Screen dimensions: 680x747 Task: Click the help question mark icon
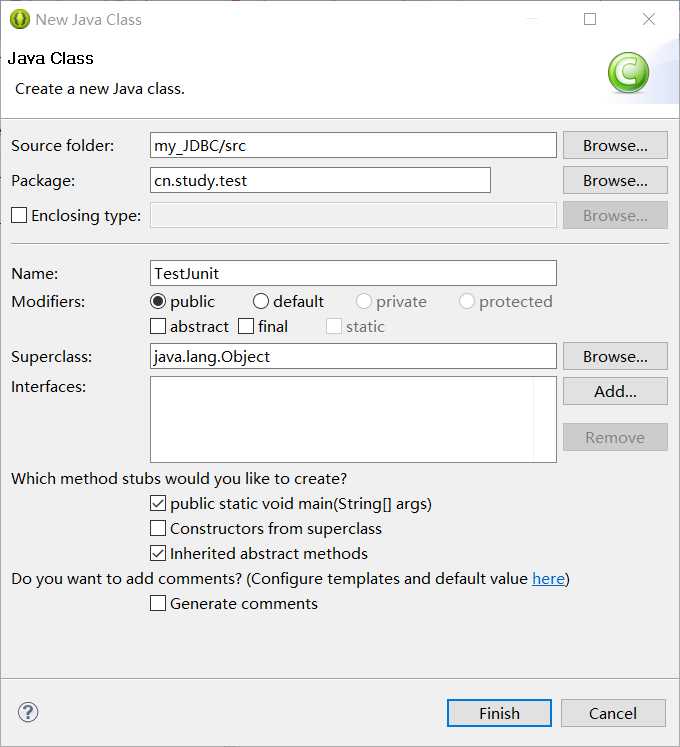(x=28, y=712)
